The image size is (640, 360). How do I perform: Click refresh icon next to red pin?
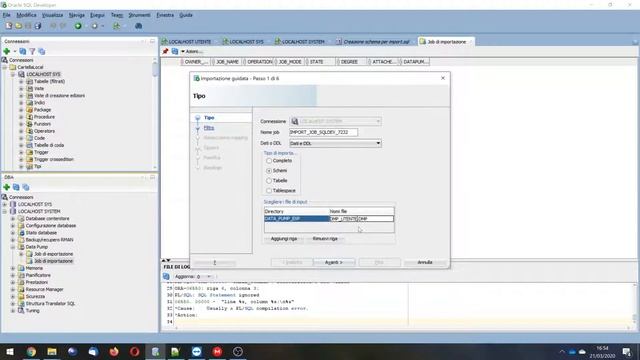pyautogui.click(x=175, y=51)
